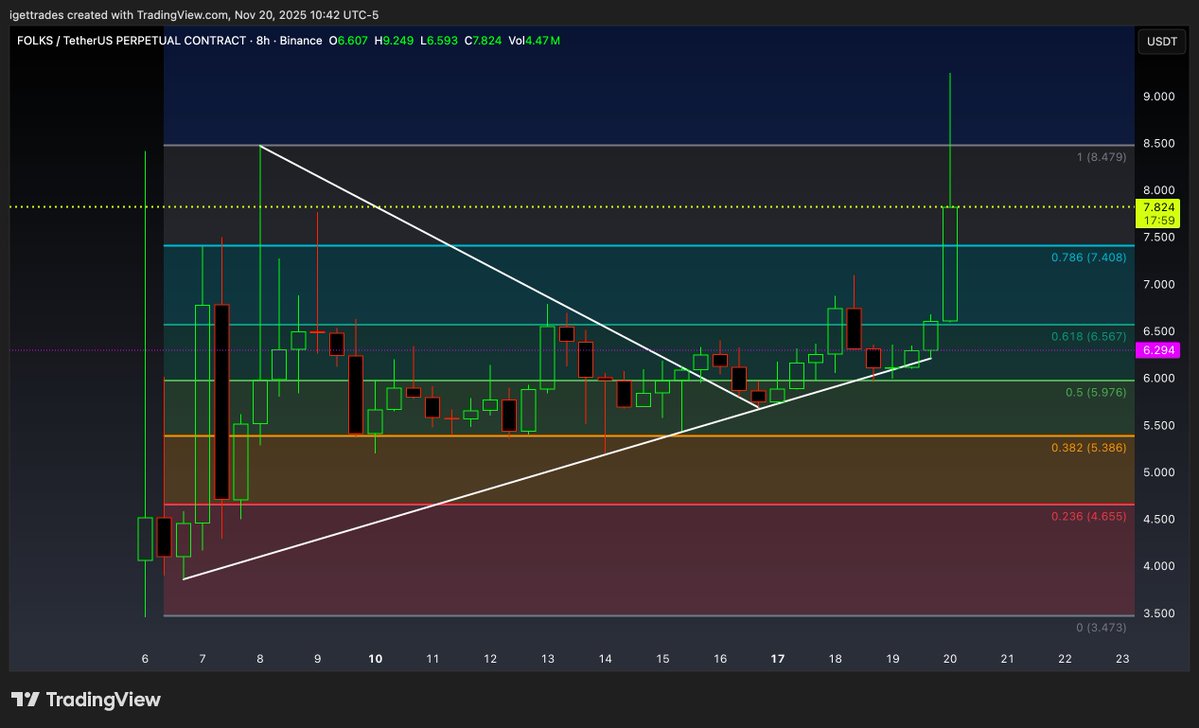Click the yellow 7.824 countdown price label

coord(1160,211)
